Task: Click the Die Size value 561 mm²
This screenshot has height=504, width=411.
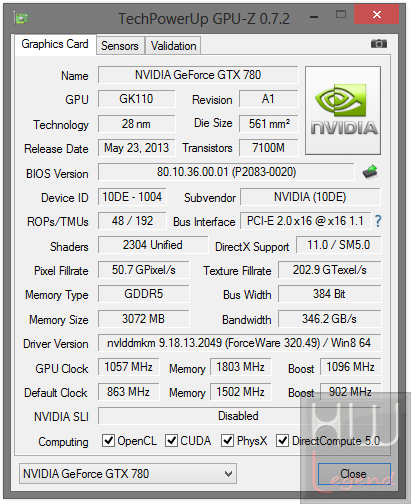Action: point(268,124)
